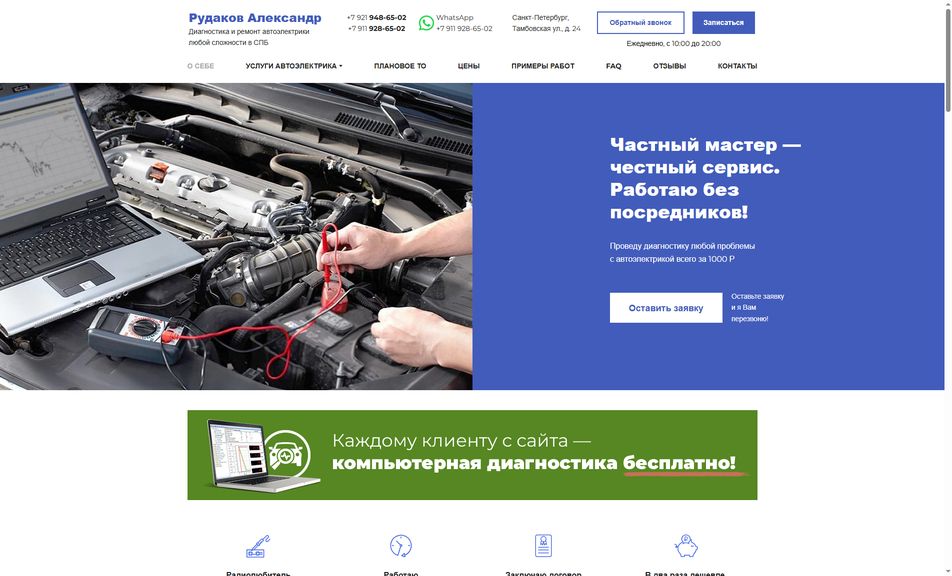Go to the Контакты menu item
The width and height of the screenshot is (952, 576).
point(737,66)
